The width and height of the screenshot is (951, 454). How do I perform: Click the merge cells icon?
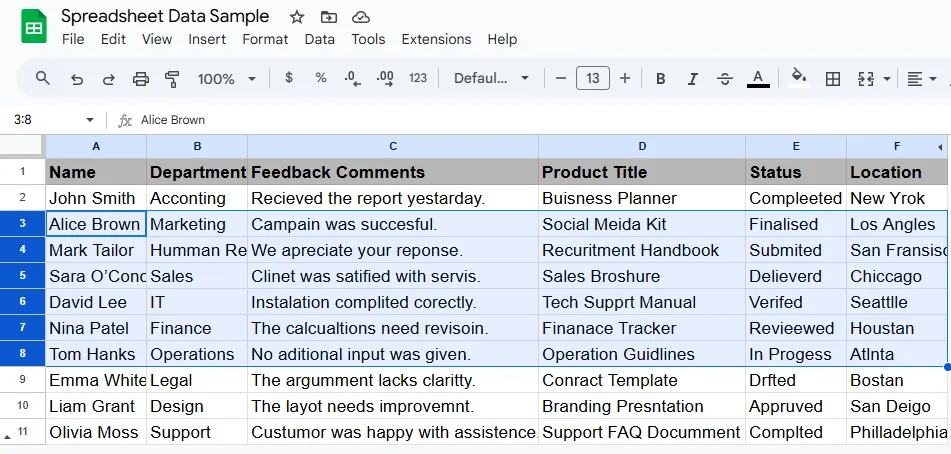pos(865,79)
